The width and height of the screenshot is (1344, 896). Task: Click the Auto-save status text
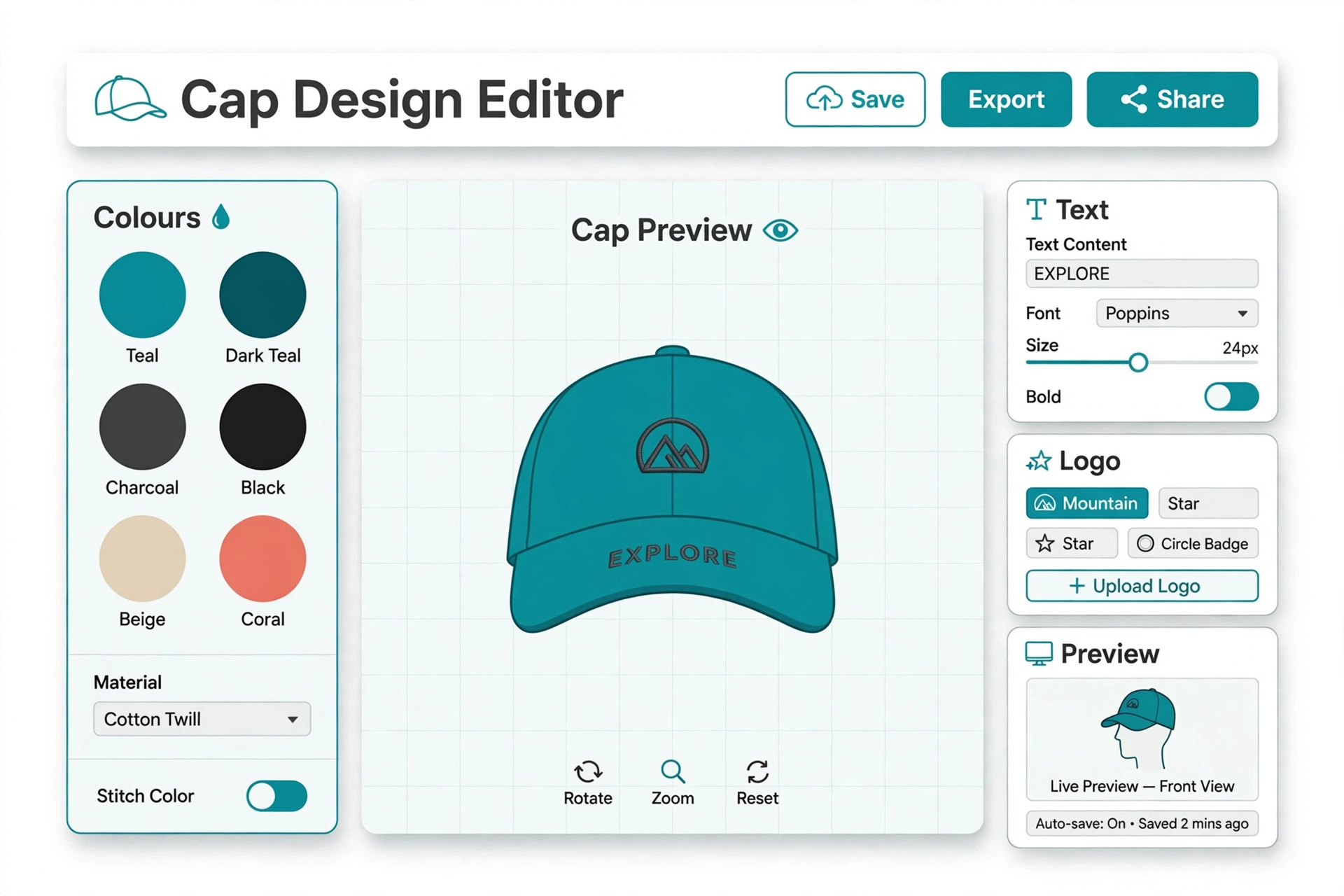pyautogui.click(x=1142, y=824)
